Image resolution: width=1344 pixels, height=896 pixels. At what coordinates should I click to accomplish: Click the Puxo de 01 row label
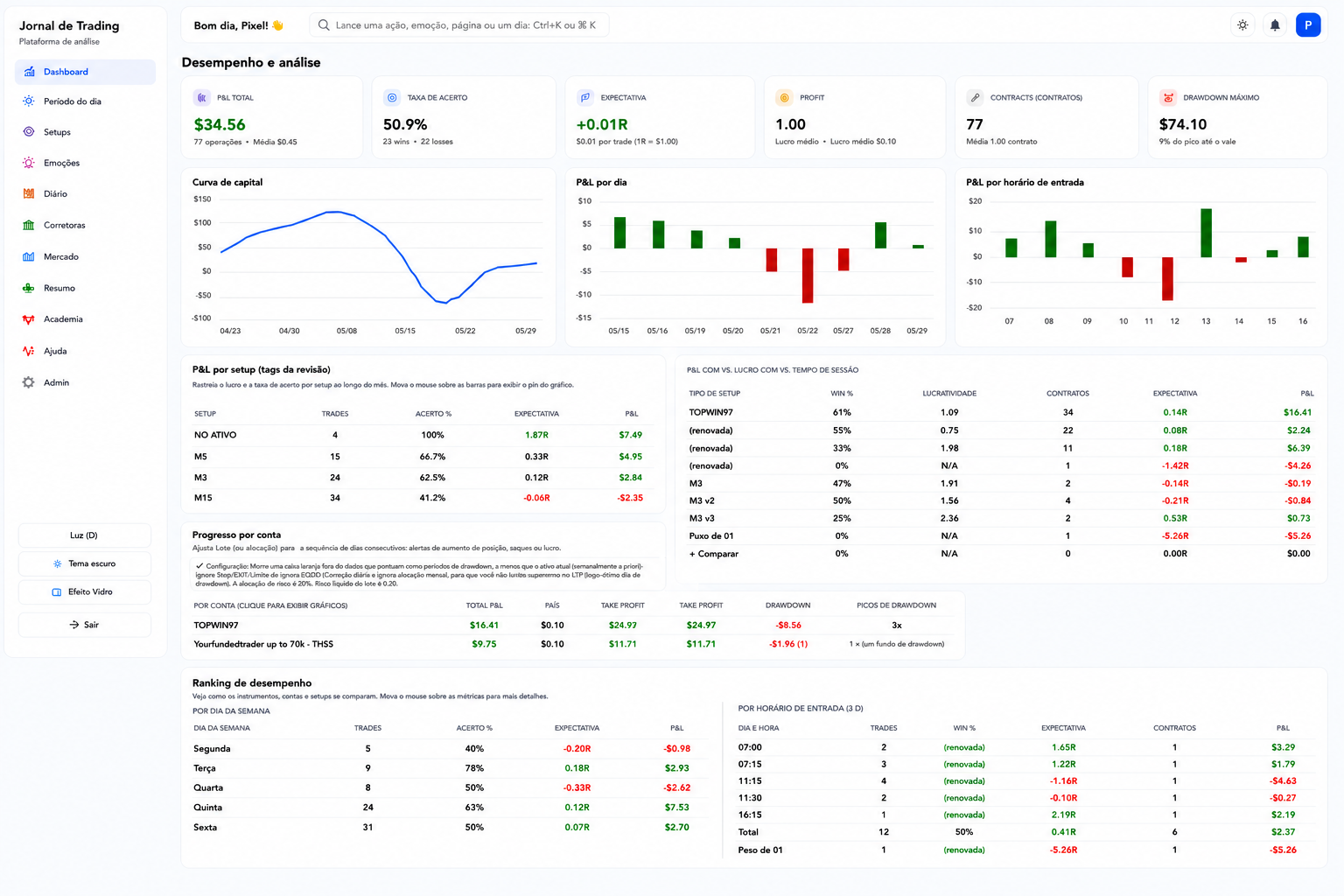click(711, 536)
